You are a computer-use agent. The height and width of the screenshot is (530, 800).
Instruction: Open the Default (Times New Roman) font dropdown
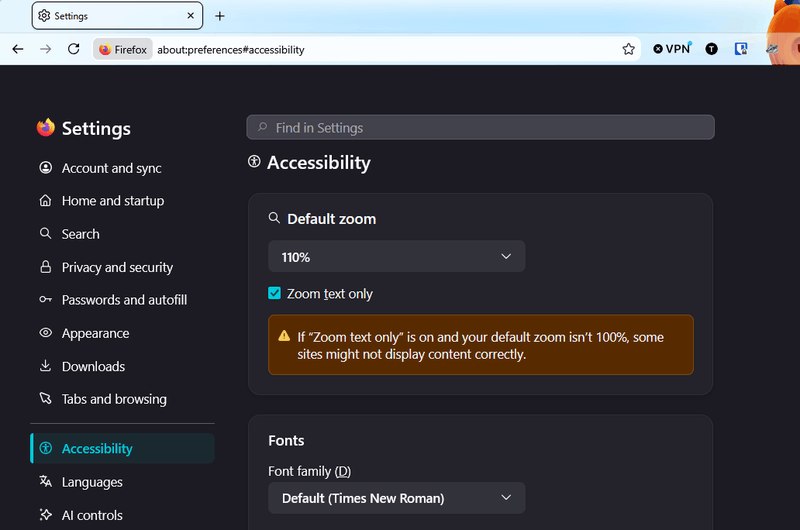tap(396, 498)
